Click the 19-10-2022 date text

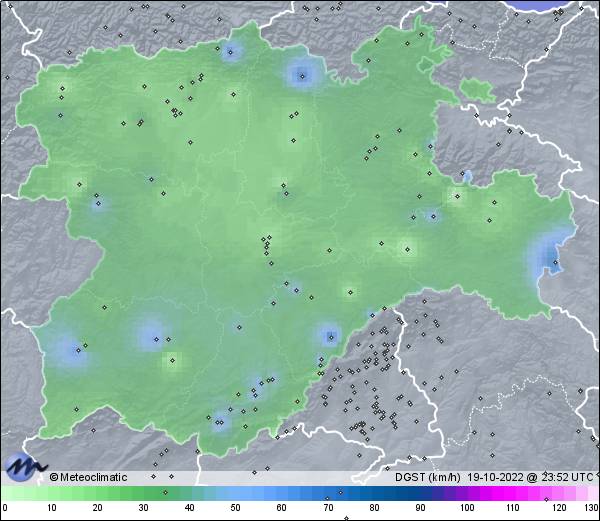(x=496, y=477)
